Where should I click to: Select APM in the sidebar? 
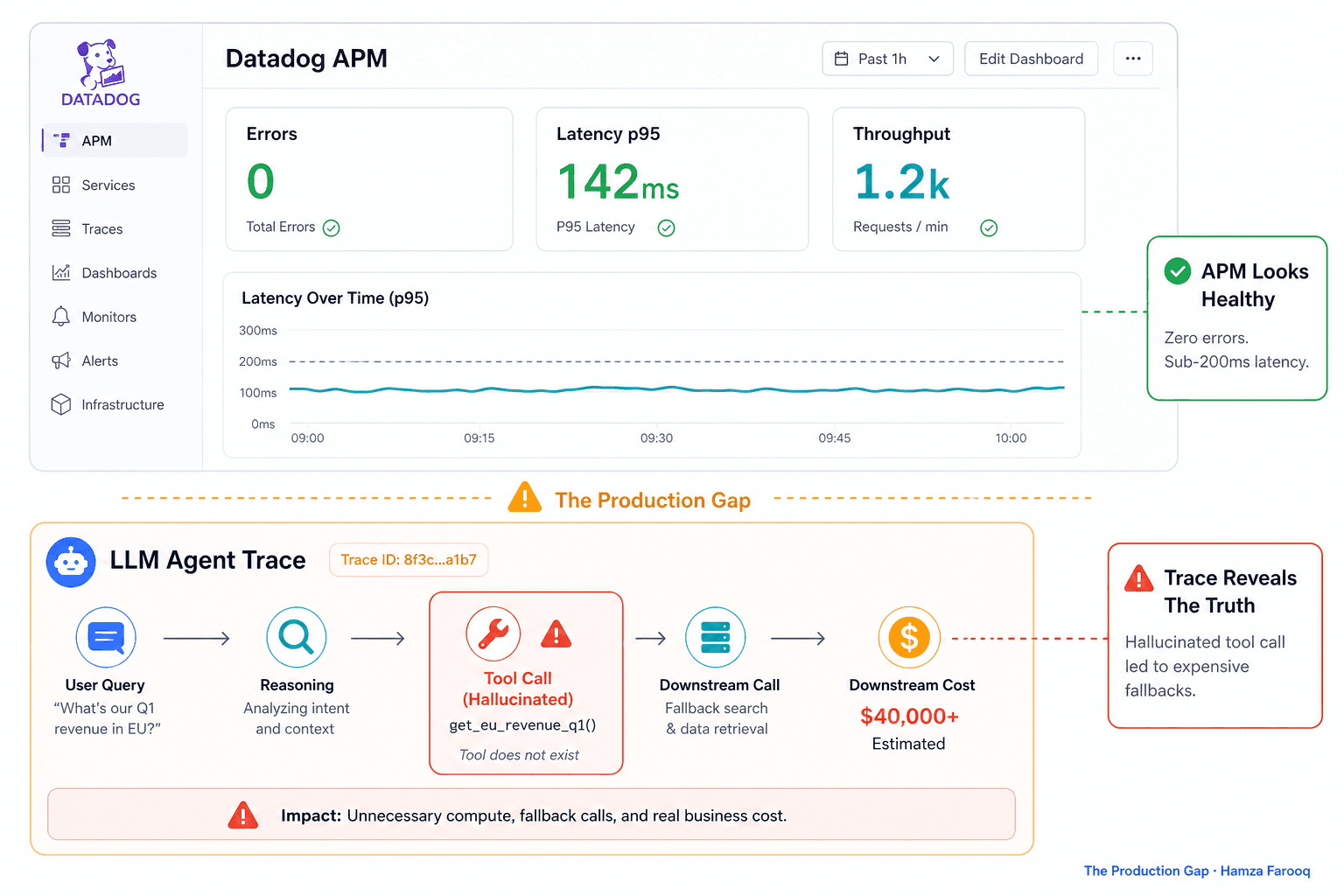pos(115,140)
